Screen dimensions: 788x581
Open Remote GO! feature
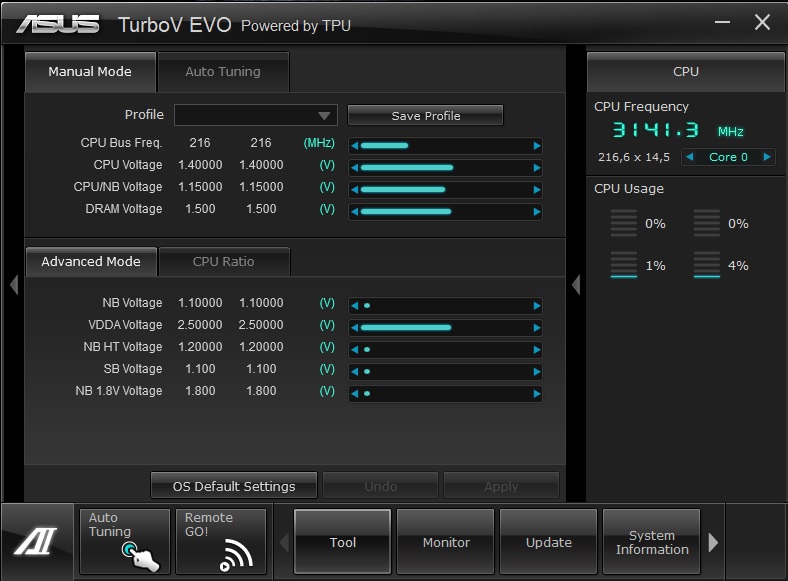click(x=221, y=541)
